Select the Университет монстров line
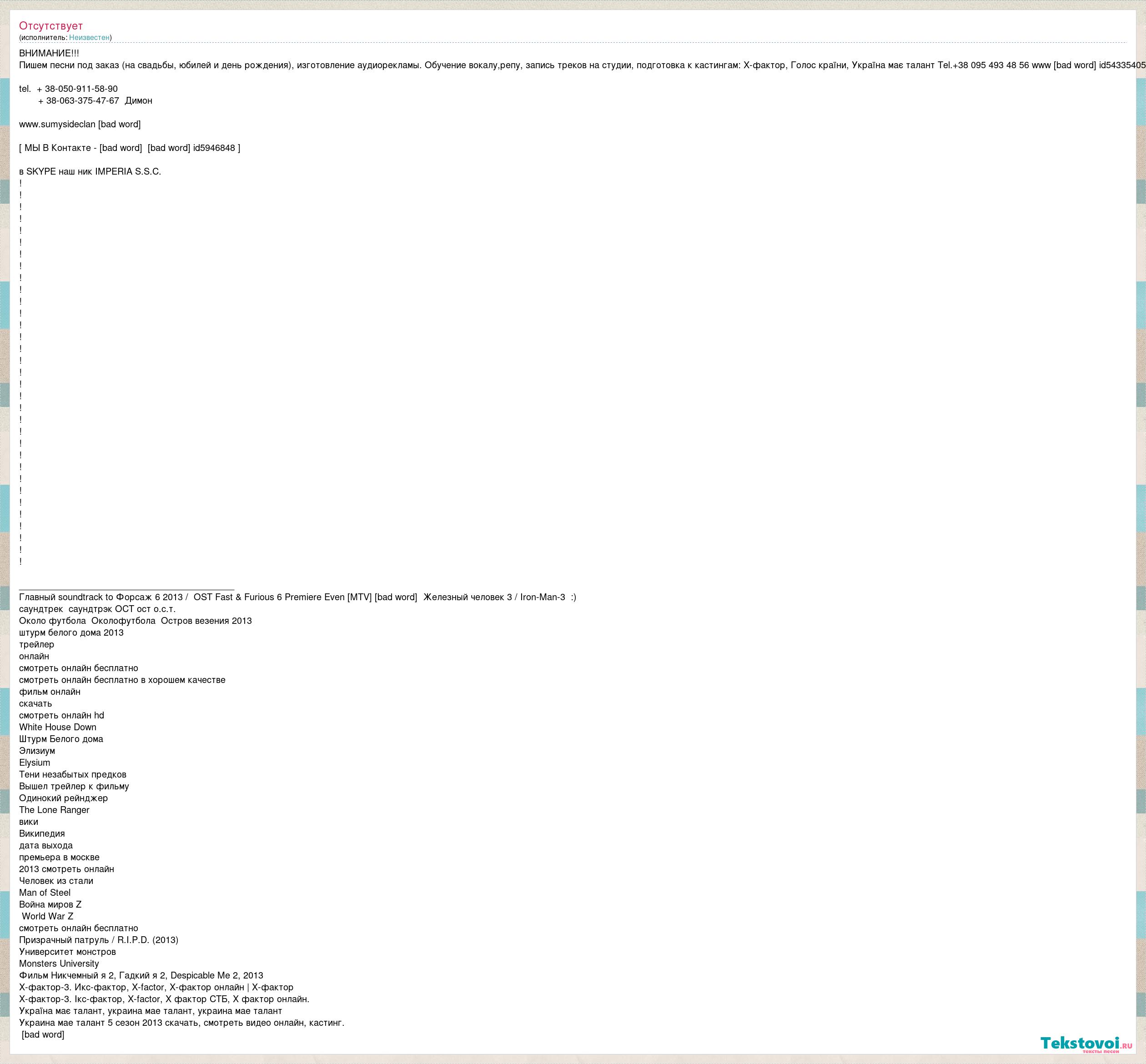The width and height of the screenshot is (1146, 1064). (x=67, y=952)
